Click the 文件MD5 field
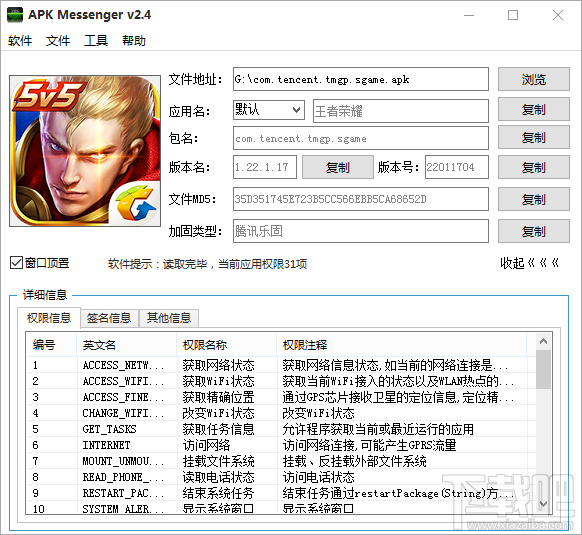 (361, 199)
